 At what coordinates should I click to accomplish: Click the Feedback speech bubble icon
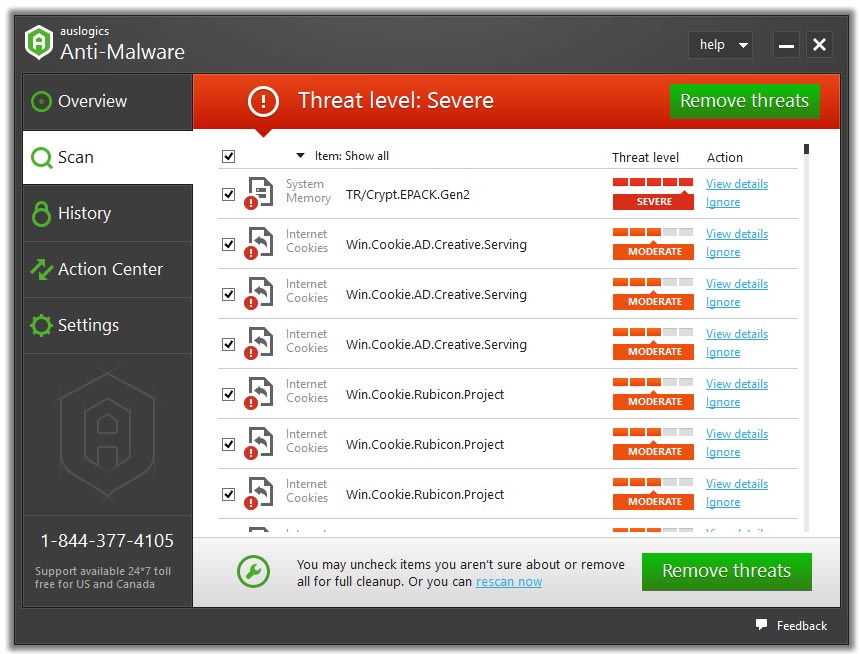pyautogui.click(x=761, y=625)
